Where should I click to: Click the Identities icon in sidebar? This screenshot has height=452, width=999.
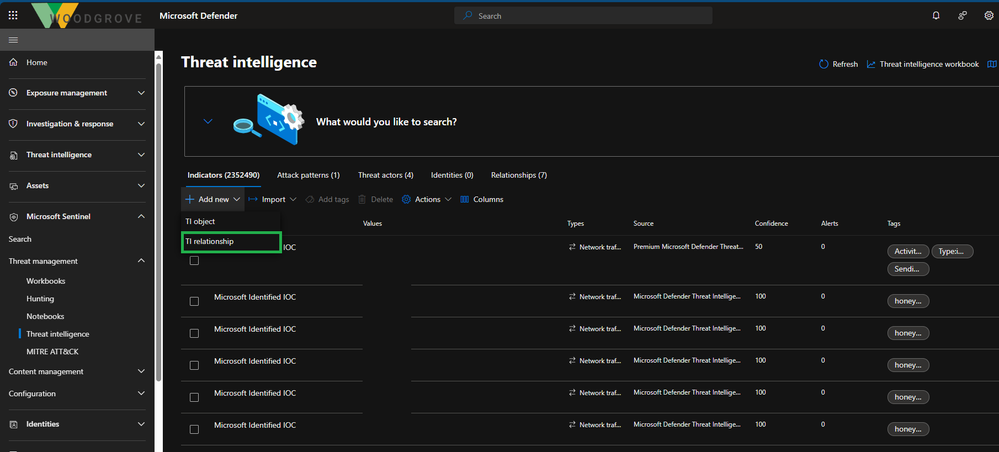pos(13,424)
